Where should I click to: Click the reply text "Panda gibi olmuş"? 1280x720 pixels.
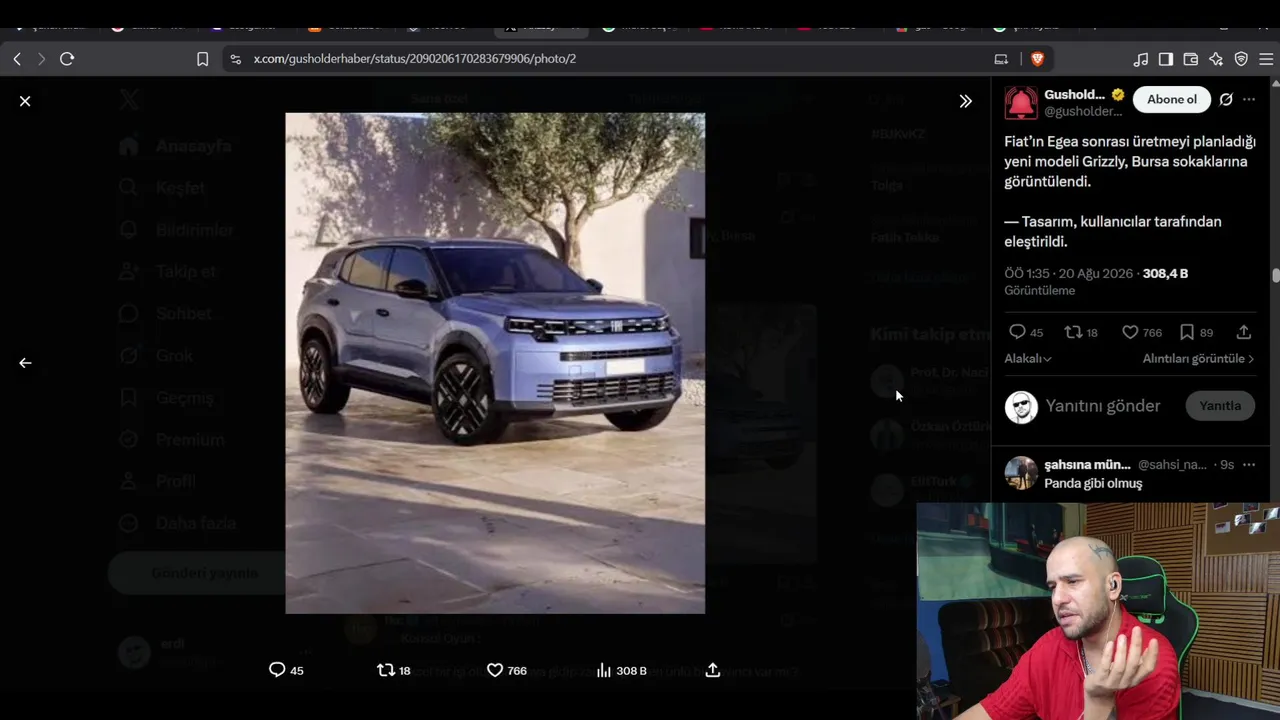point(1093,484)
